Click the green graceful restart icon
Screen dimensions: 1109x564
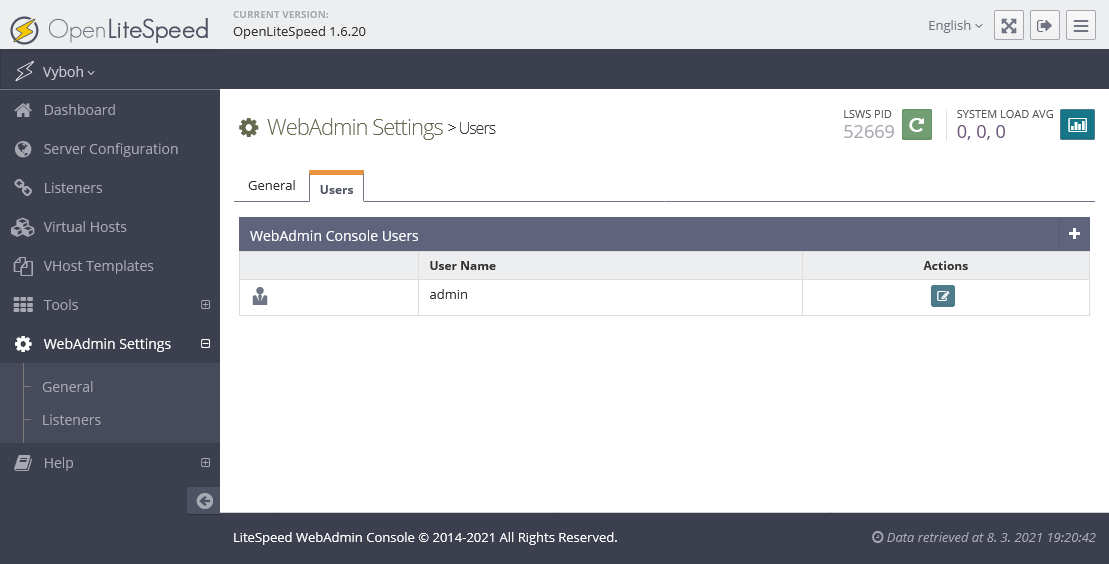917,125
